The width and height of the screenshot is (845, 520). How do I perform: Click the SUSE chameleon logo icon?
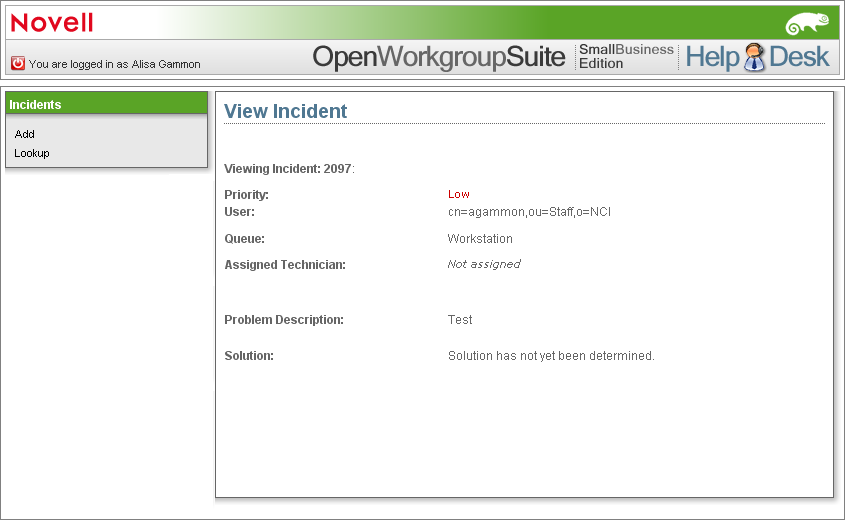807,24
